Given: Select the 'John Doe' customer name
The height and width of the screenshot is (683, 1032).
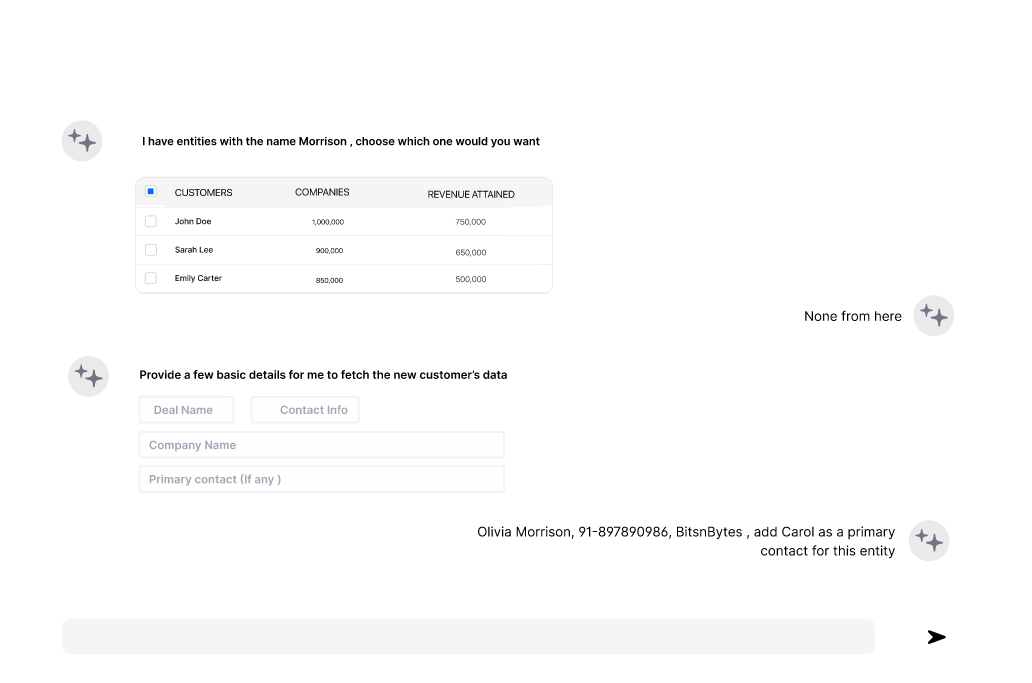Looking at the screenshot, I should (193, 222).
